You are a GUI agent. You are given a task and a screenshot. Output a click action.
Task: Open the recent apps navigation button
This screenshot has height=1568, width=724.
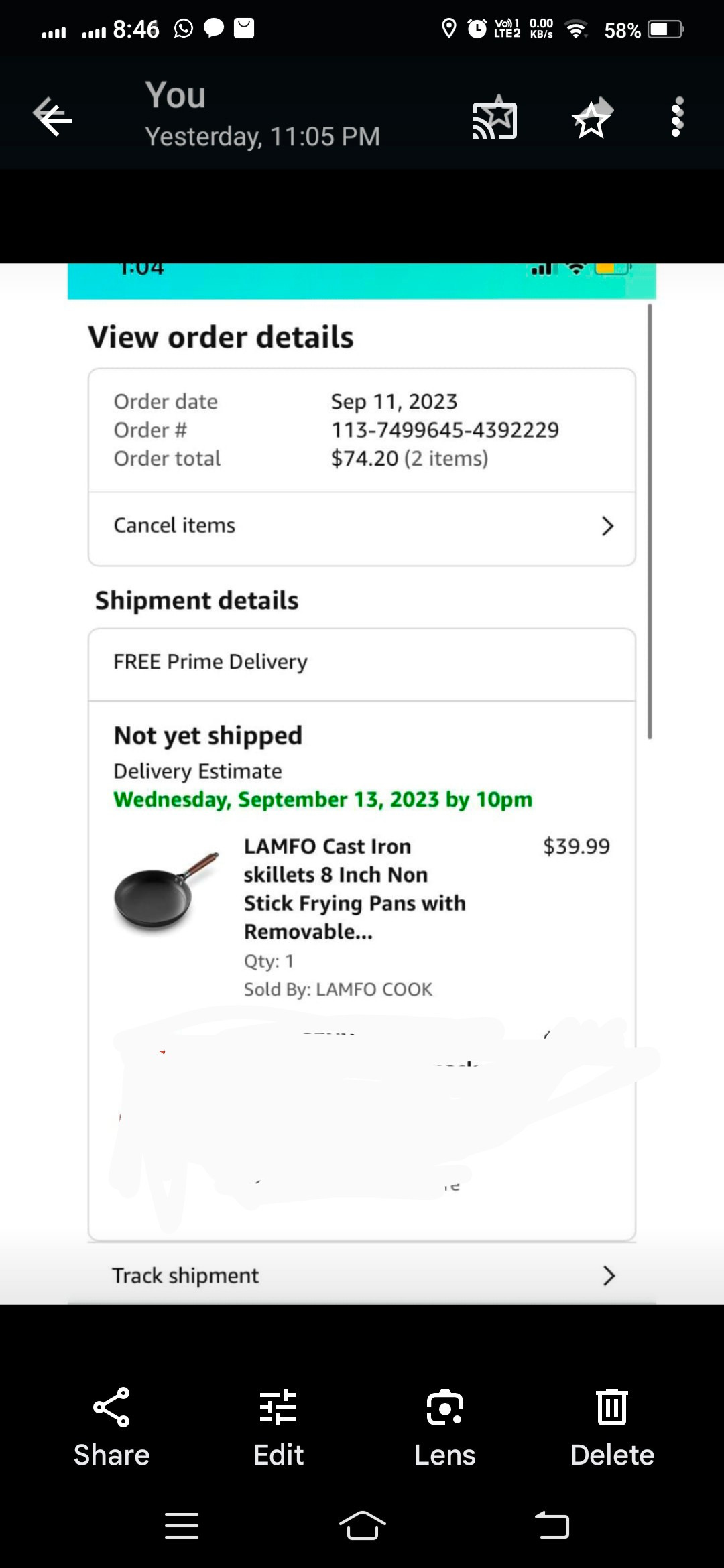[x=182, y=1526]
